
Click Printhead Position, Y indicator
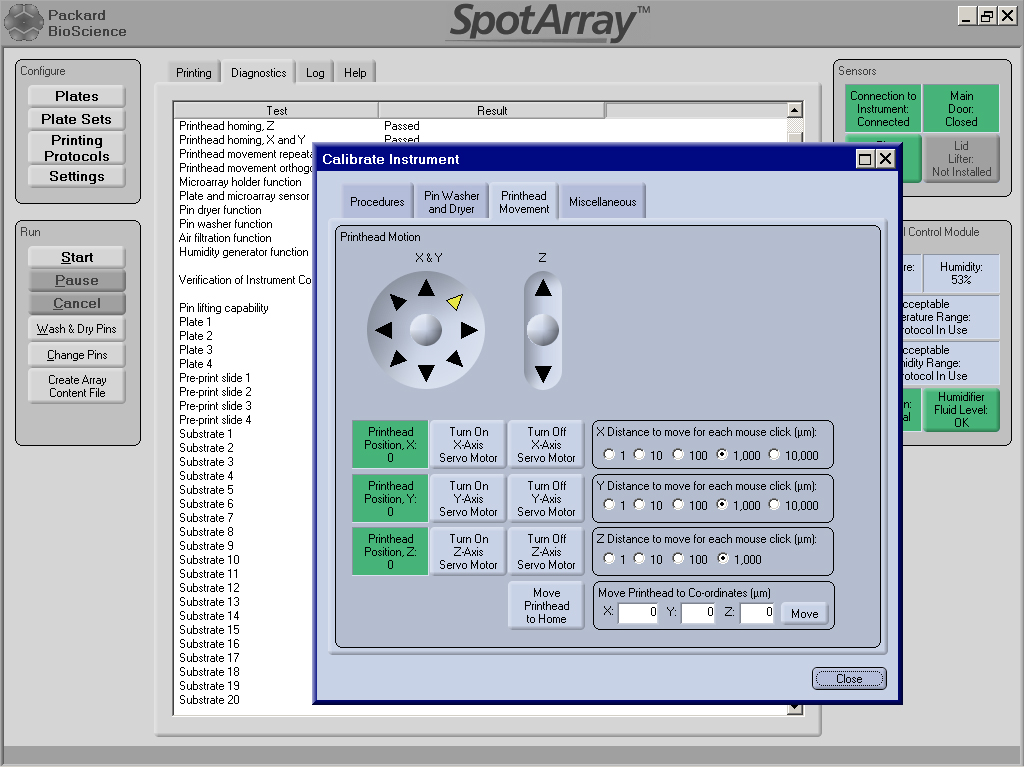[390, 499]
